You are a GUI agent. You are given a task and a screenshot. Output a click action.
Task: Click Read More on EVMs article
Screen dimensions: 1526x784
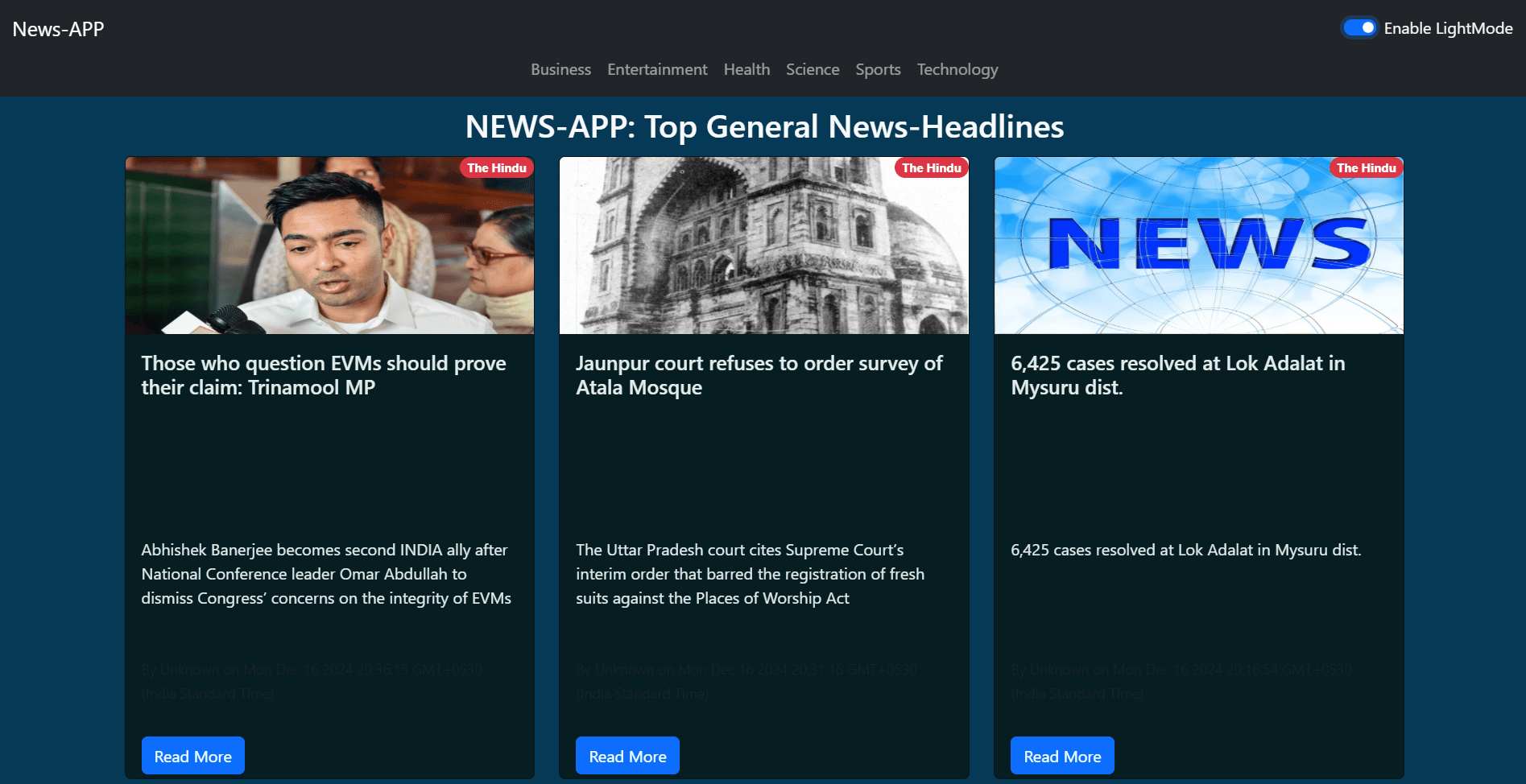point(193,756)
